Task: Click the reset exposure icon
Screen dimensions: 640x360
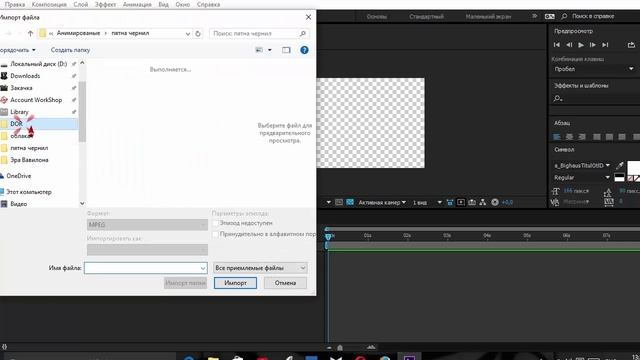Action: point(495,202)
